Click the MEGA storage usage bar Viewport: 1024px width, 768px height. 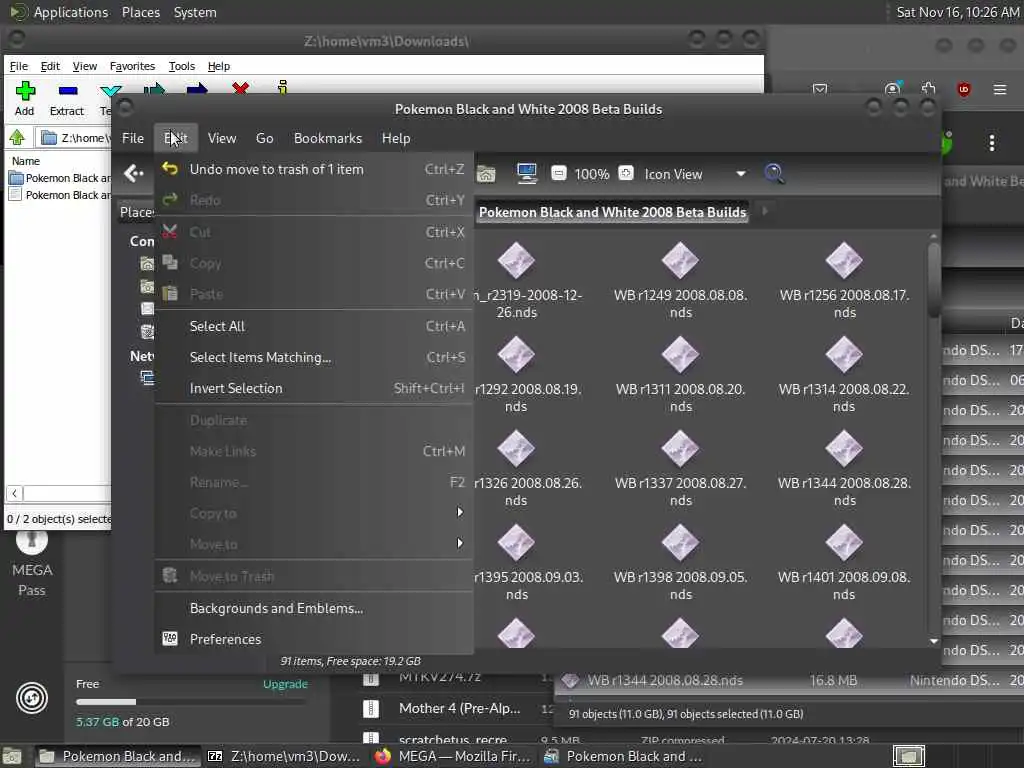(191, 702)
